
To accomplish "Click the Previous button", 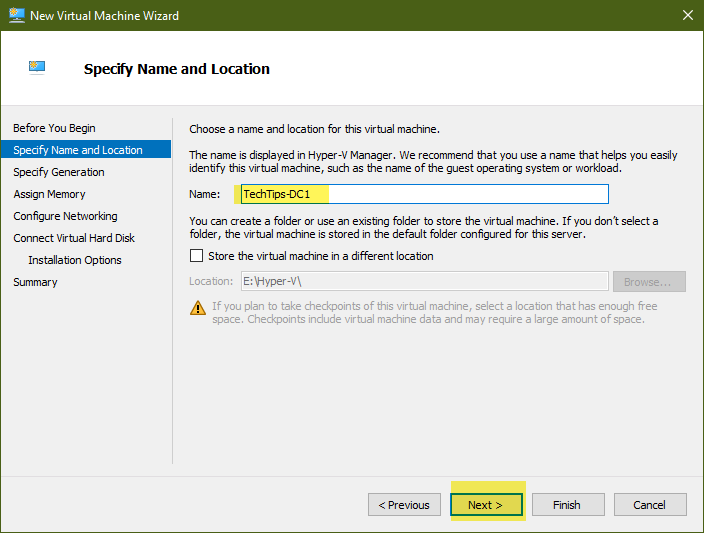I will (x=404, y=505).
